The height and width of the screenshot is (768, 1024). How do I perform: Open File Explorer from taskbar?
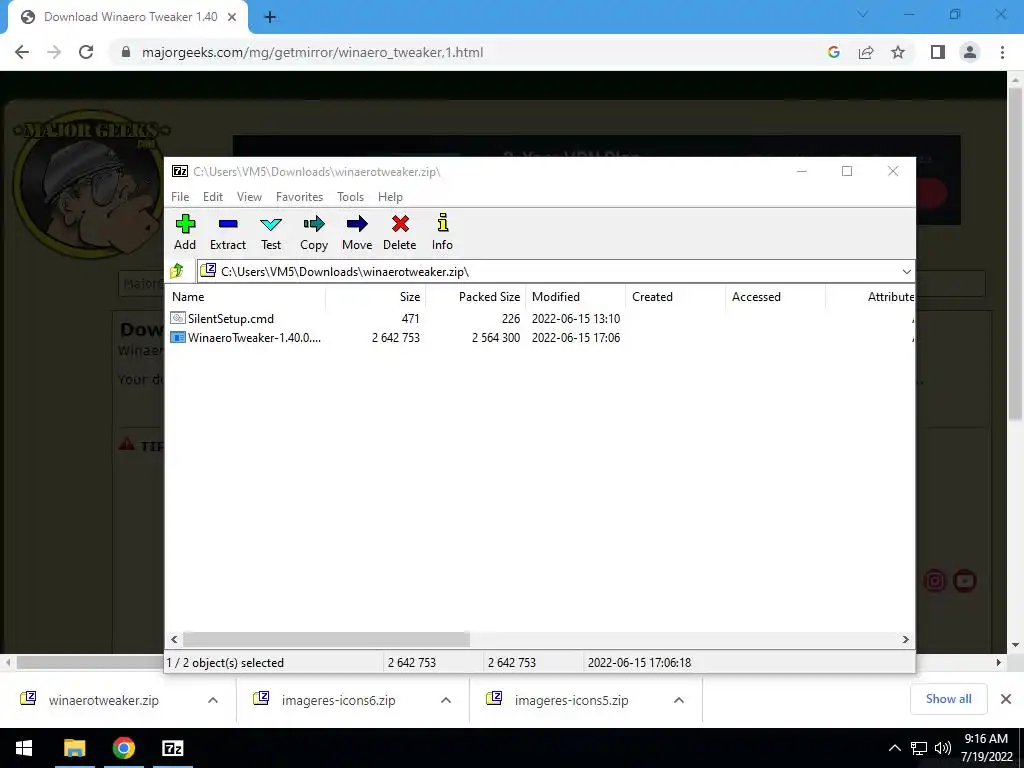74,748
